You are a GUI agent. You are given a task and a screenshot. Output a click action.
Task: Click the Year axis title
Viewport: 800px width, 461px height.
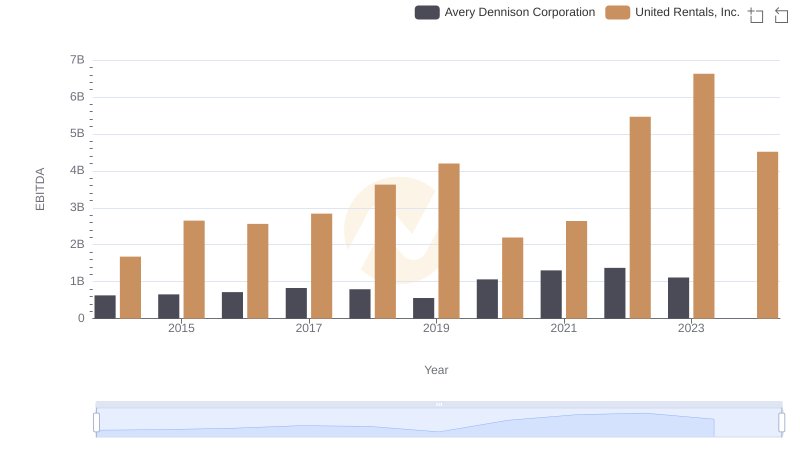click(x=436, y=370)
